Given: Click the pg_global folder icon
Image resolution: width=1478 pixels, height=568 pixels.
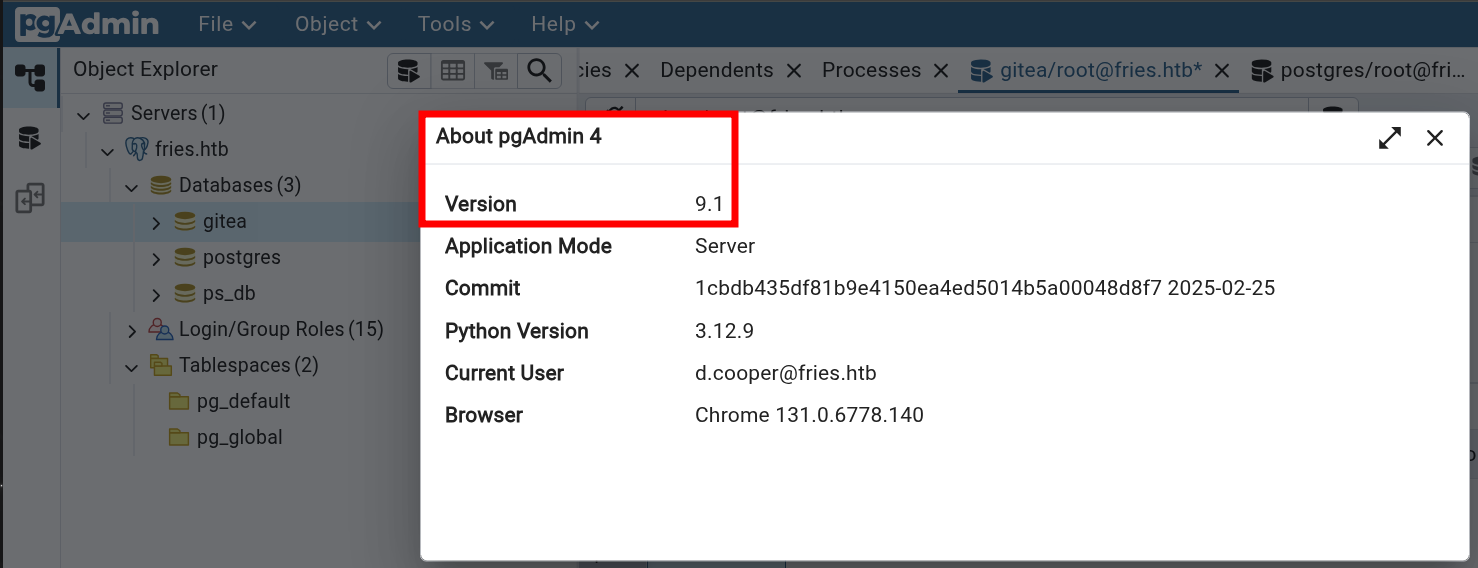Looking at the screenshot, I should point(179,437).
